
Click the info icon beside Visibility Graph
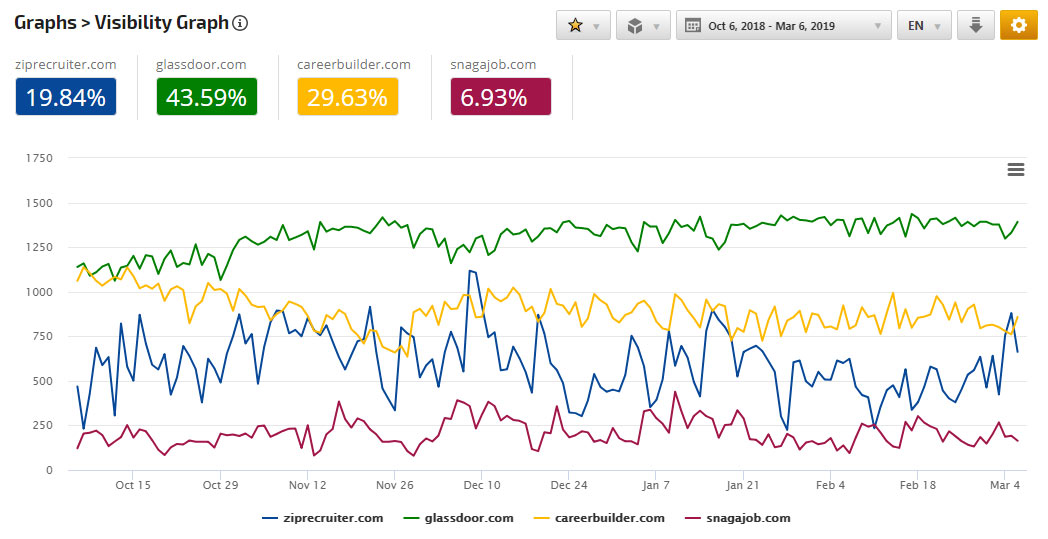[240, 23]
